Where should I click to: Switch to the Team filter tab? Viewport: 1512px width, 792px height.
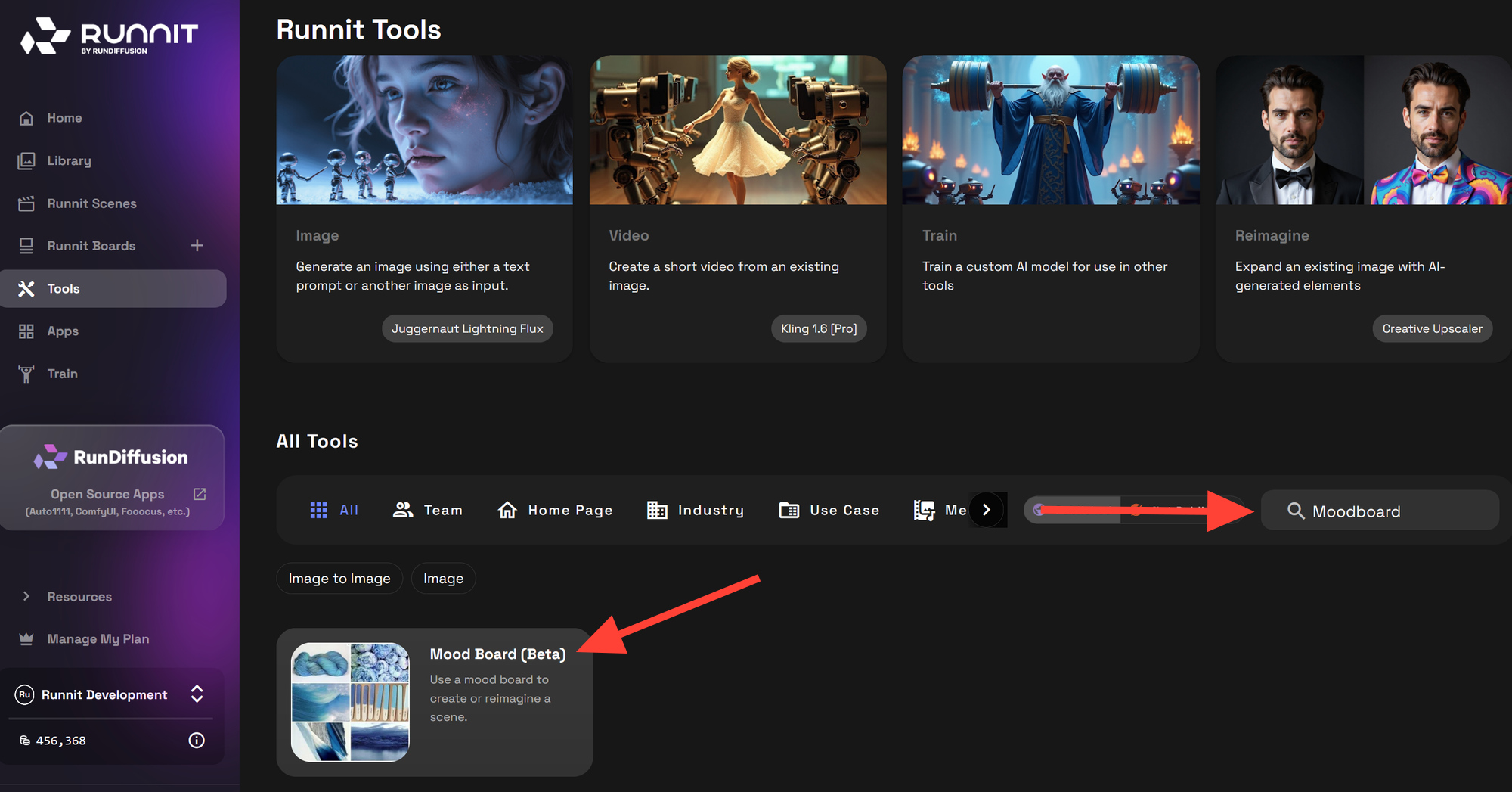click(428, 510)
